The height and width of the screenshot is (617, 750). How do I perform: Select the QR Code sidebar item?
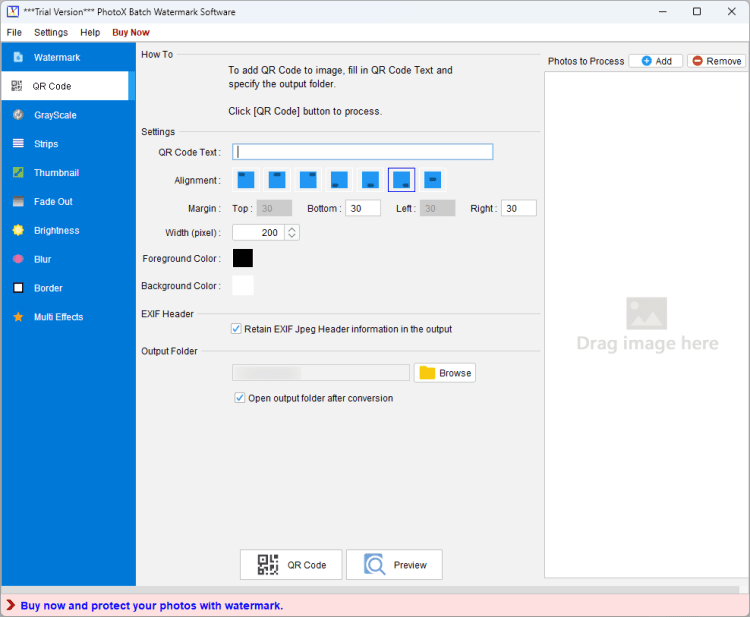(65, 86)
